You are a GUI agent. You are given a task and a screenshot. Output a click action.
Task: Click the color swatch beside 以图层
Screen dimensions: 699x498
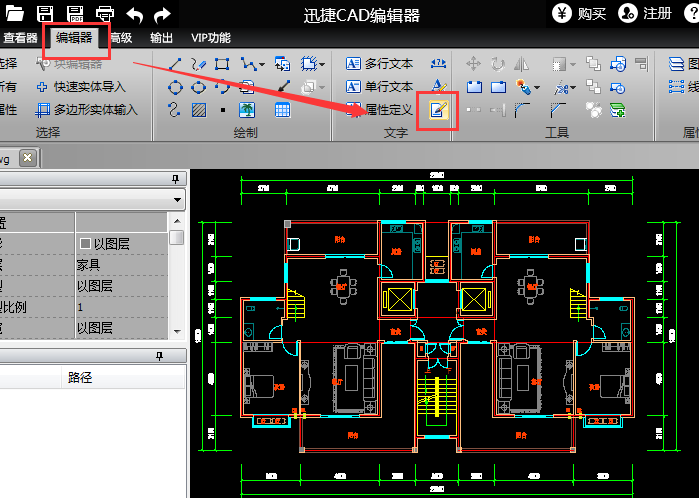tap(85, 243)
